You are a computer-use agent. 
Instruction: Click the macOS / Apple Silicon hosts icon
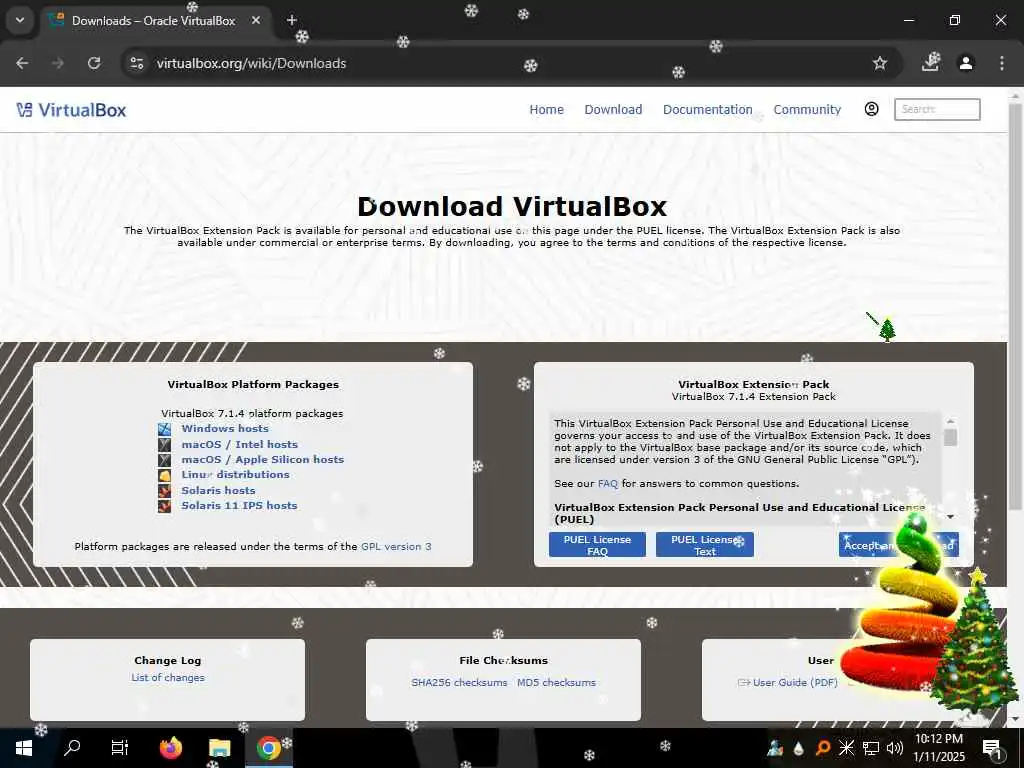164,460
